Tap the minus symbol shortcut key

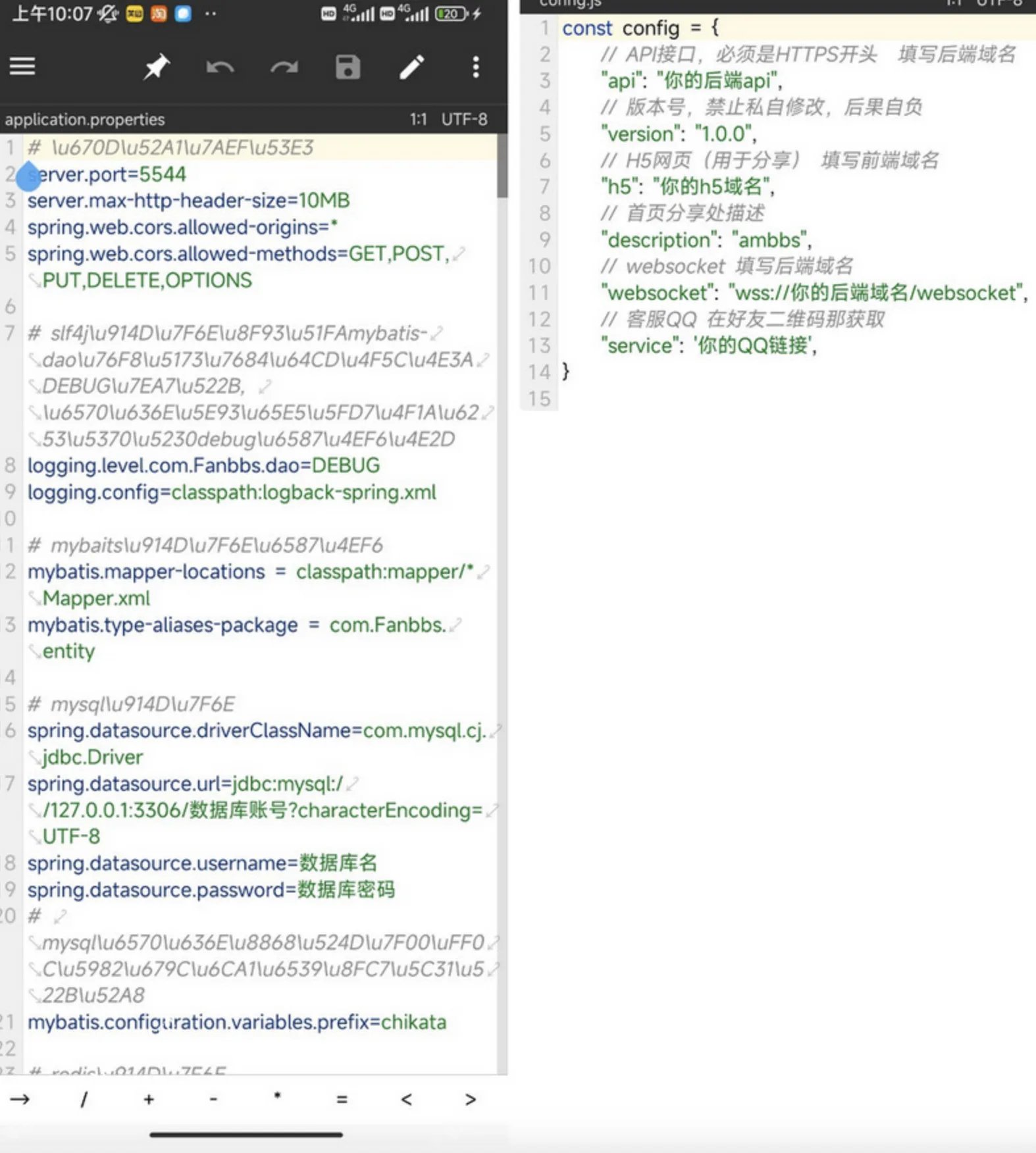pyautogui.click(x=213, y=1099)
